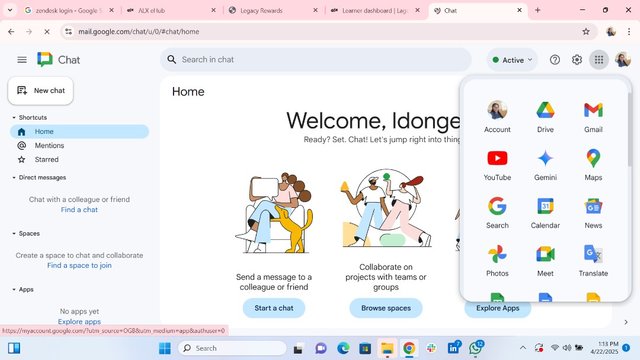Viewport: 640px width, 360px height.
Task: Show hidden system tray icons
Action: [523, 348]
